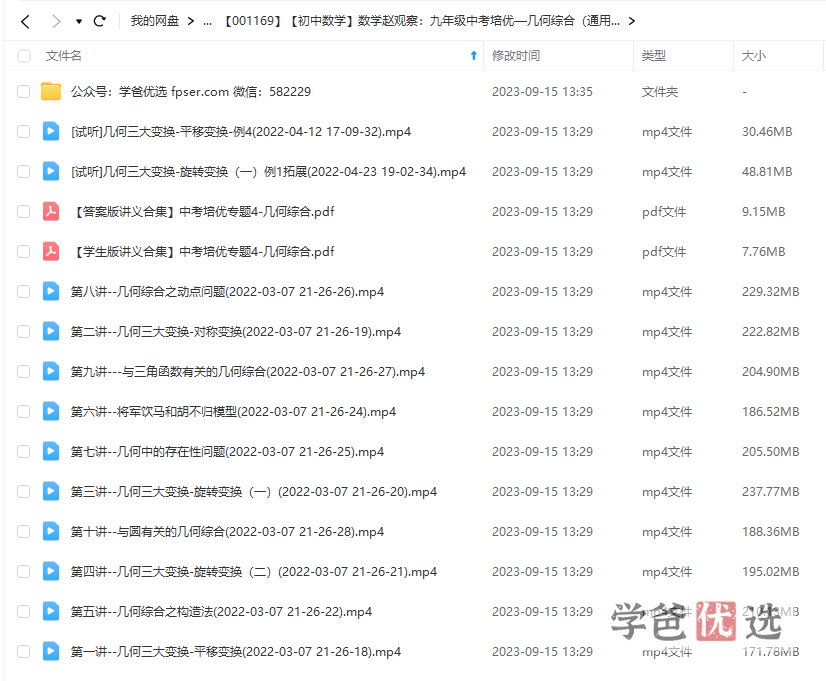Click the chevron after the current folder name

pyautogui.click(x=632, y=21)
